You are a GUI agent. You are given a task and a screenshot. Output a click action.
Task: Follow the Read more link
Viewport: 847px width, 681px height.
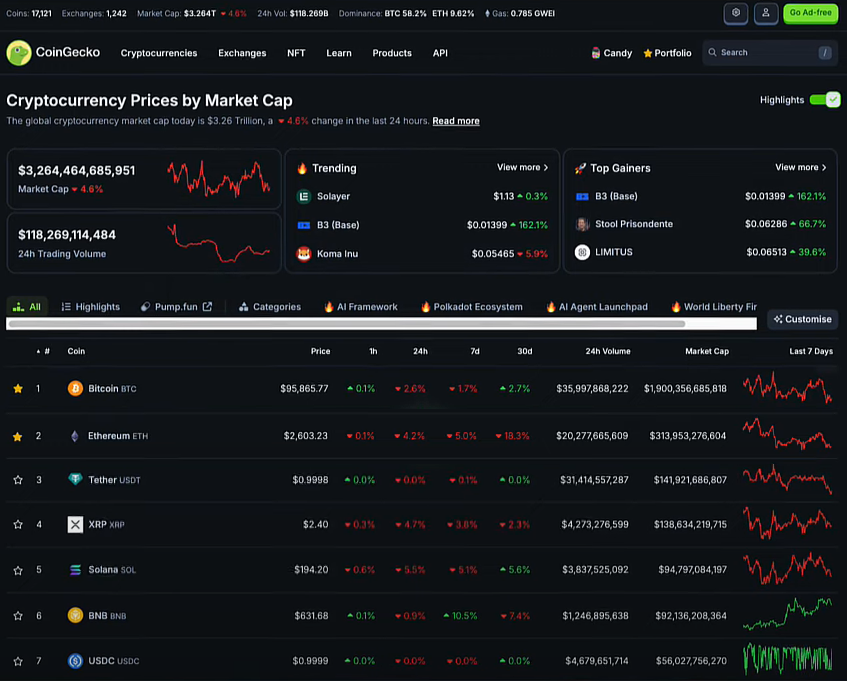(455, 121)
